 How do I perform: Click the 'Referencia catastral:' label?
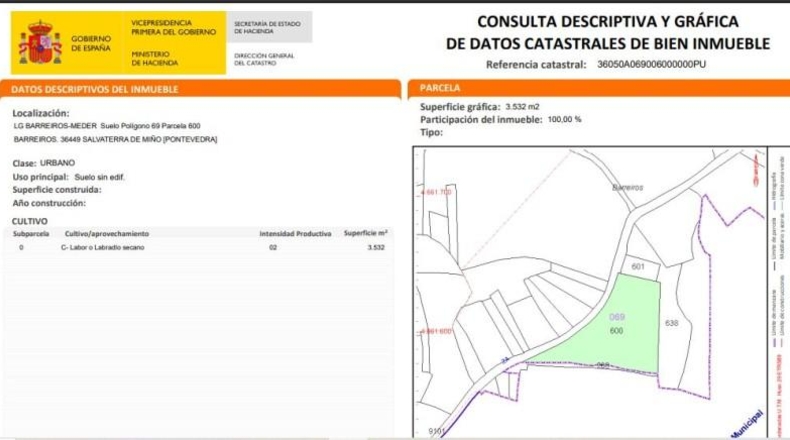tap(536, 65)
